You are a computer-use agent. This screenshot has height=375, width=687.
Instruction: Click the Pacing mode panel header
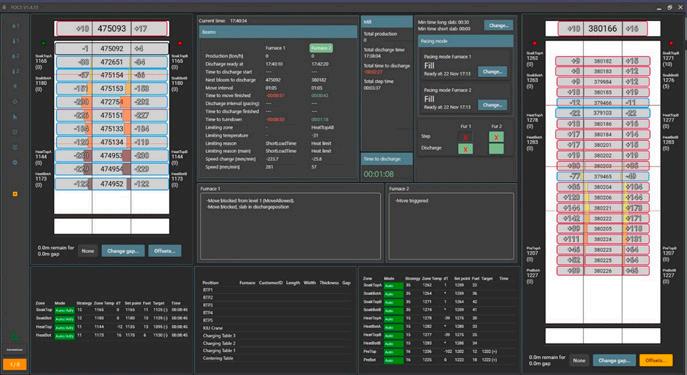click(465, 41)
